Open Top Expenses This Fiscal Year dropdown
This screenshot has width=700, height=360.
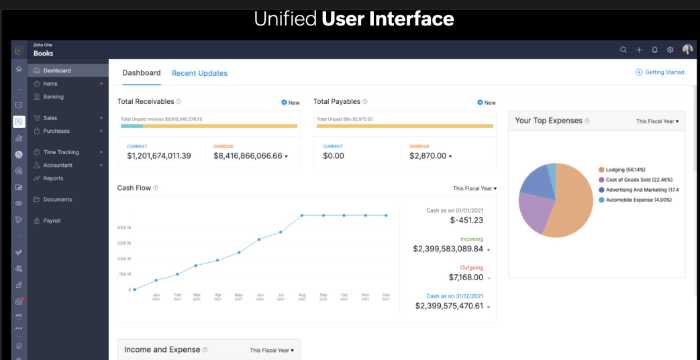click(x=657, y=121)
